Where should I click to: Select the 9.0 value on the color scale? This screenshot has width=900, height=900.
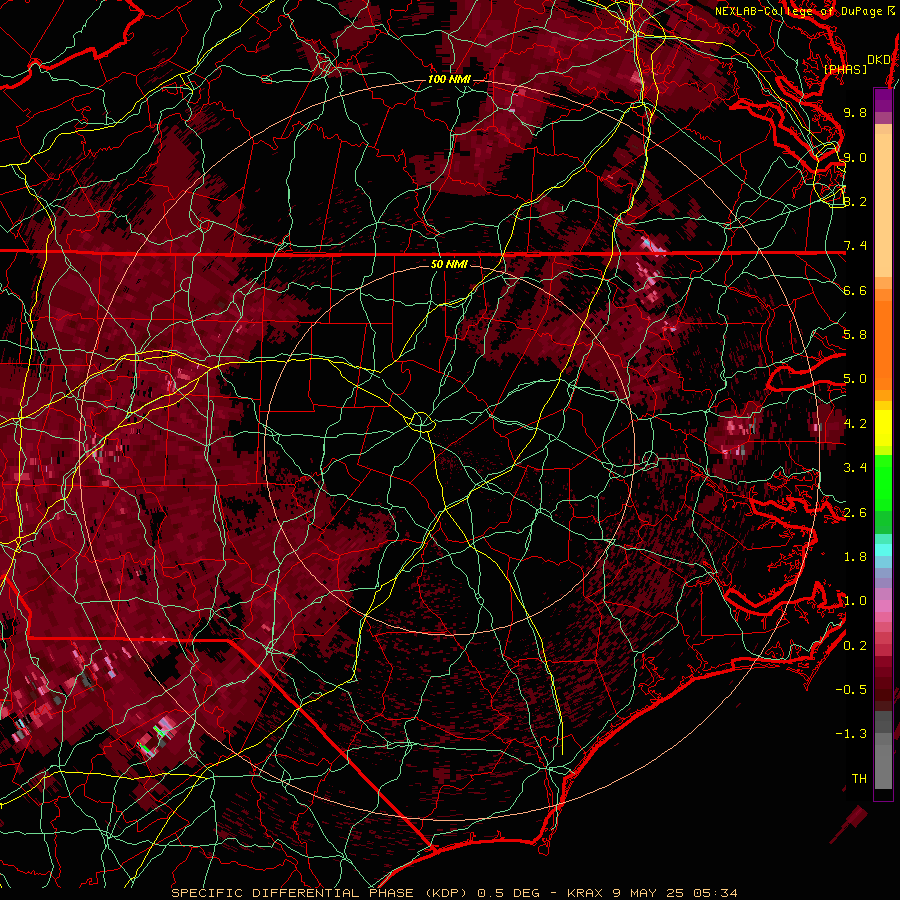(855, 157)
